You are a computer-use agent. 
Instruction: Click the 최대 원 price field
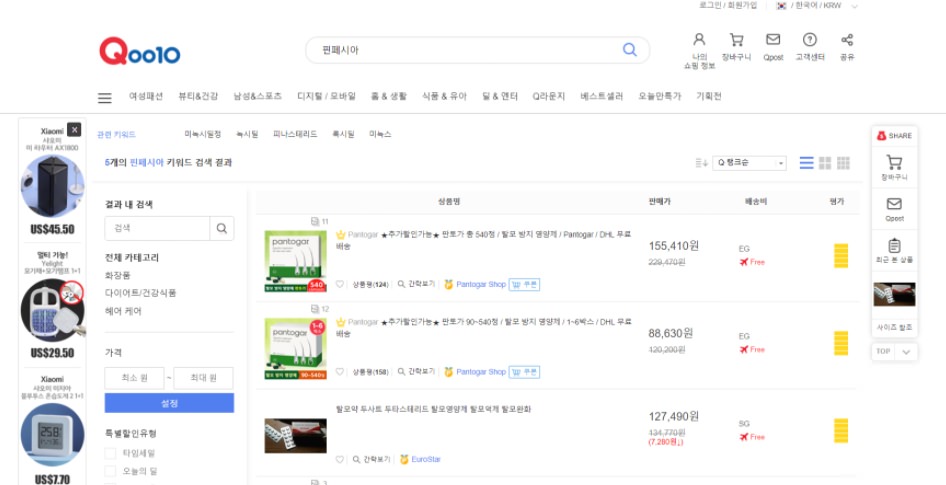203,378
